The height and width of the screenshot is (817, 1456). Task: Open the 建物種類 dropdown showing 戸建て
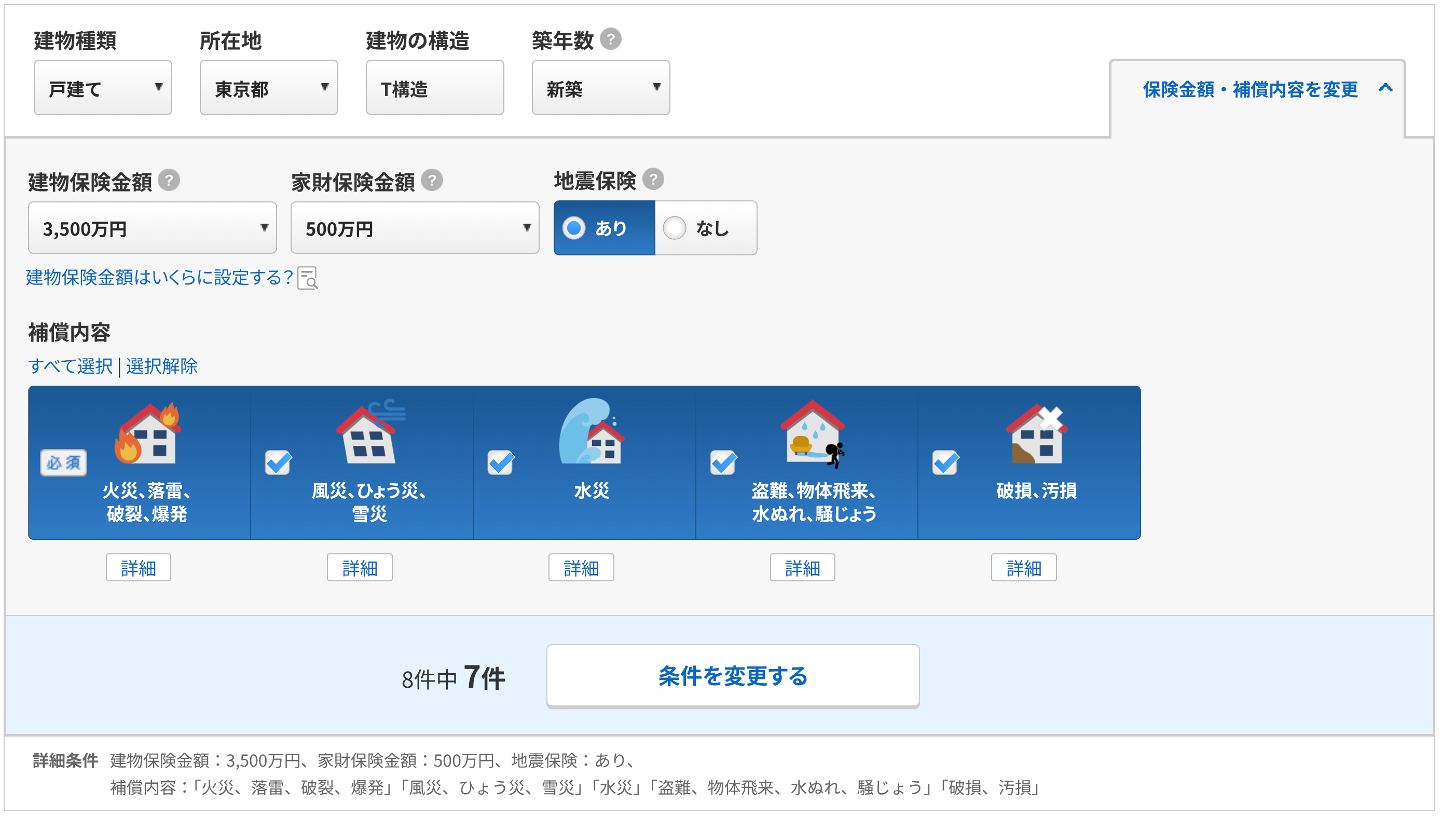coord(103,88)
